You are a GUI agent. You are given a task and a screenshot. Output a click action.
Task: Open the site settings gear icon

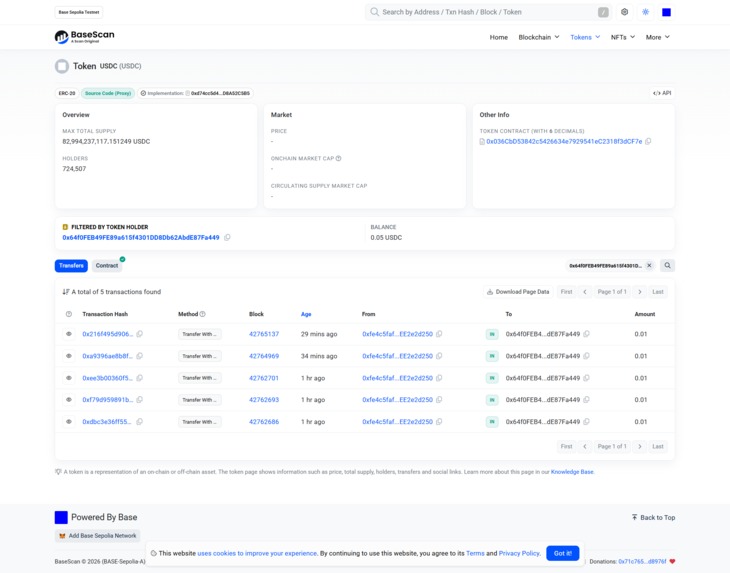(x=624, y=12)
